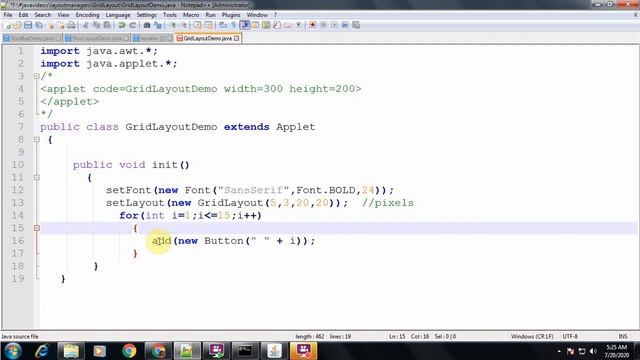Toggle the file monitoring toolbar icon
640x360 pixels.
coord(299,25)
